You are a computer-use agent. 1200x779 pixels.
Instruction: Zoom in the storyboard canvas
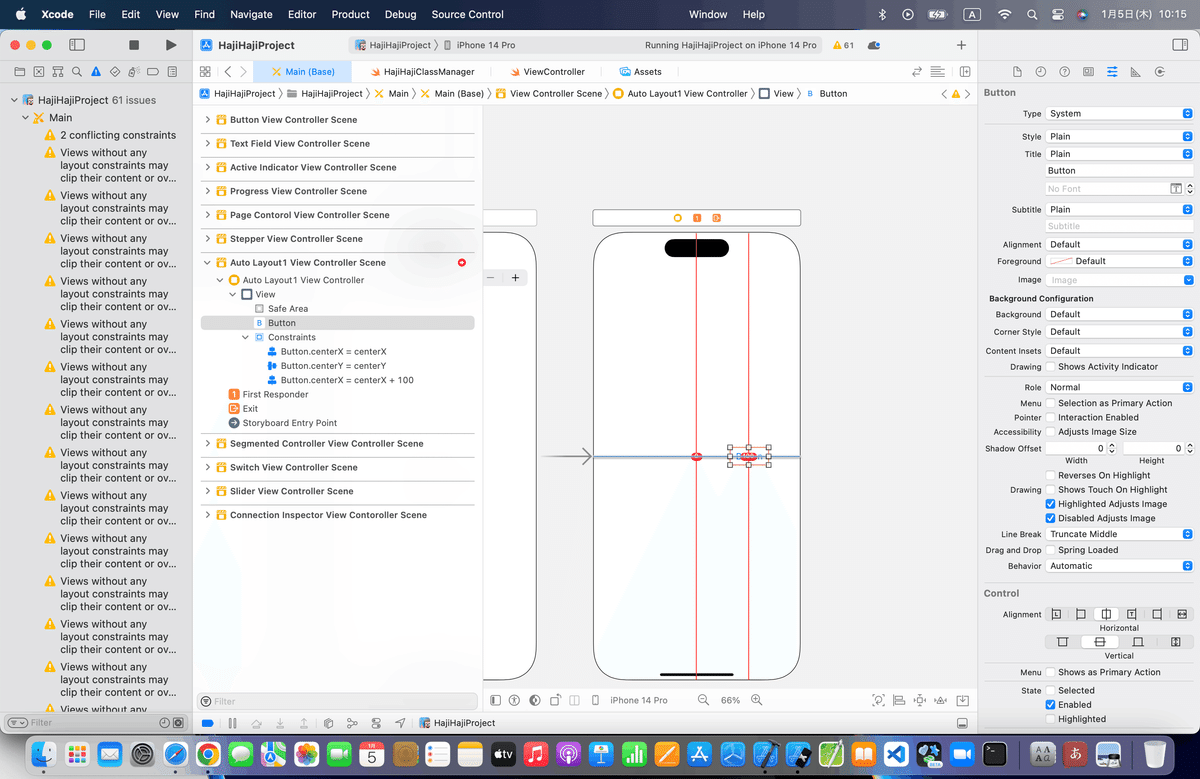(757, 700)
